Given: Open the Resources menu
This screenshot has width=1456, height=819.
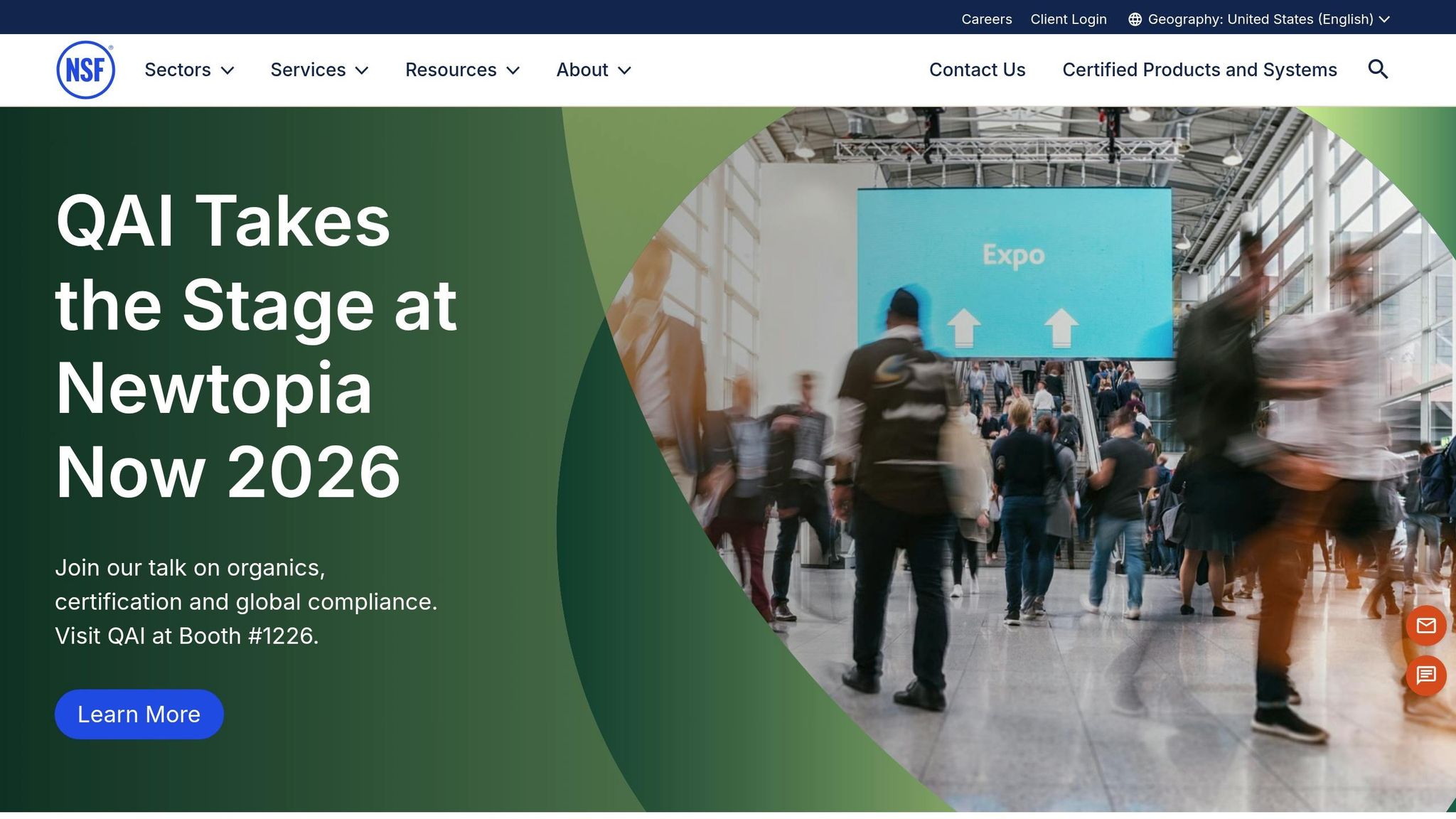Looking at the screenshot, I should (463, 70).
